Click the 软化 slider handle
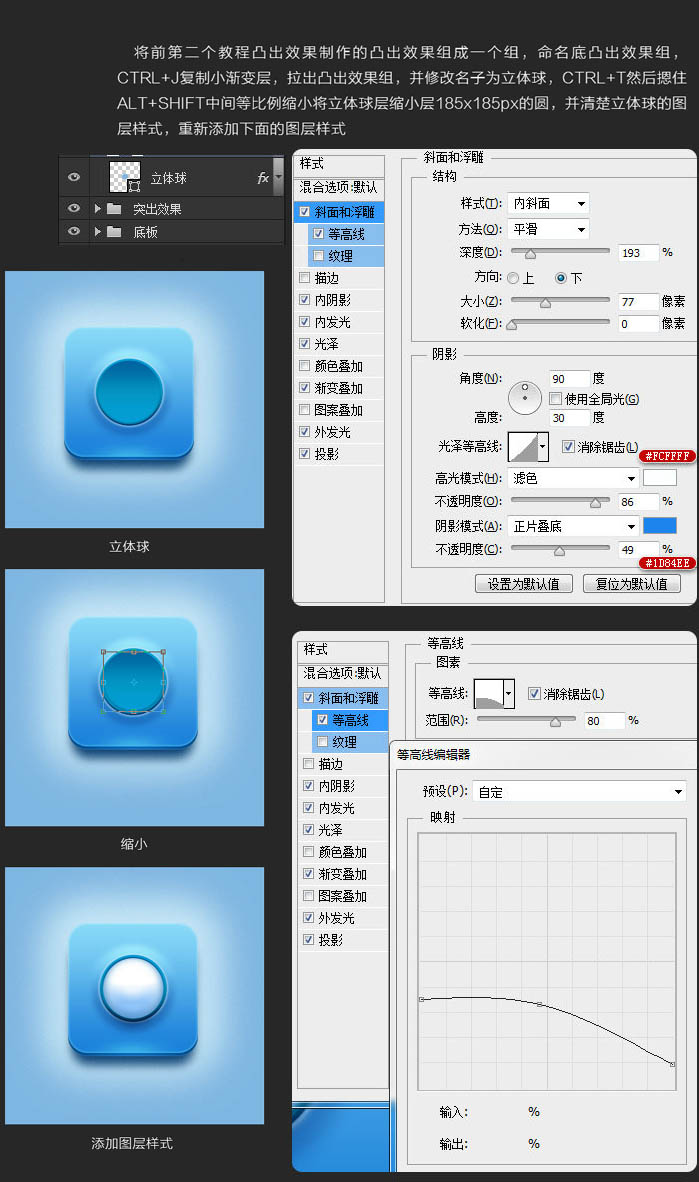Screen dimensions: 699x1182 (x=512, y=325)
